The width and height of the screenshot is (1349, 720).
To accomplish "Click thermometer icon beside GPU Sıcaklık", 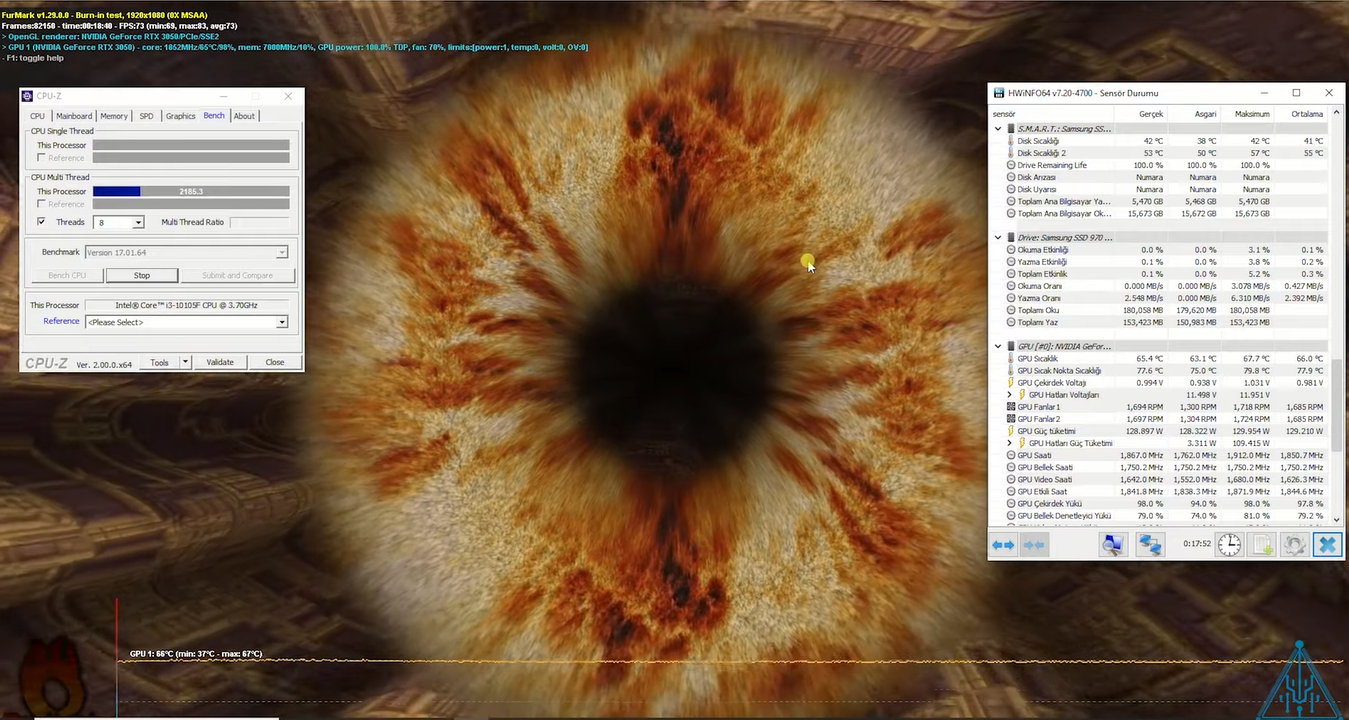I will click(1011, 358).
